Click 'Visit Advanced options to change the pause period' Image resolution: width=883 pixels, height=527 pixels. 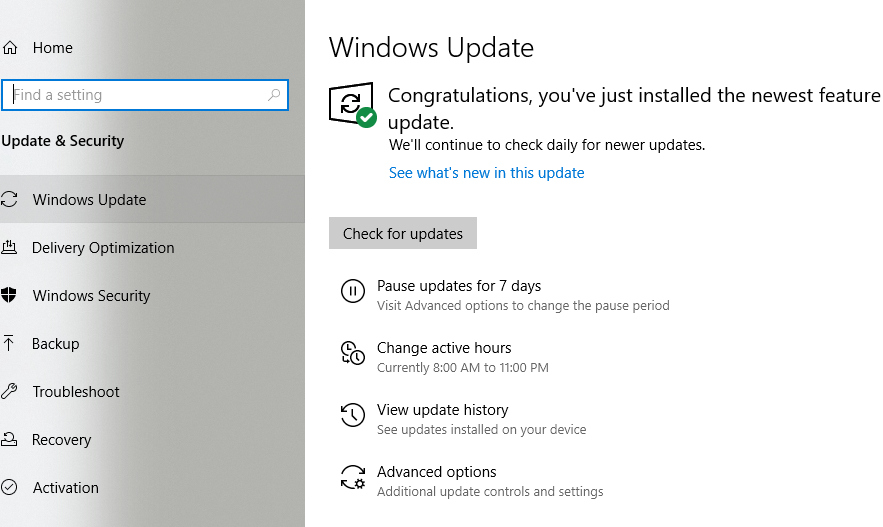tap(523, 306)
